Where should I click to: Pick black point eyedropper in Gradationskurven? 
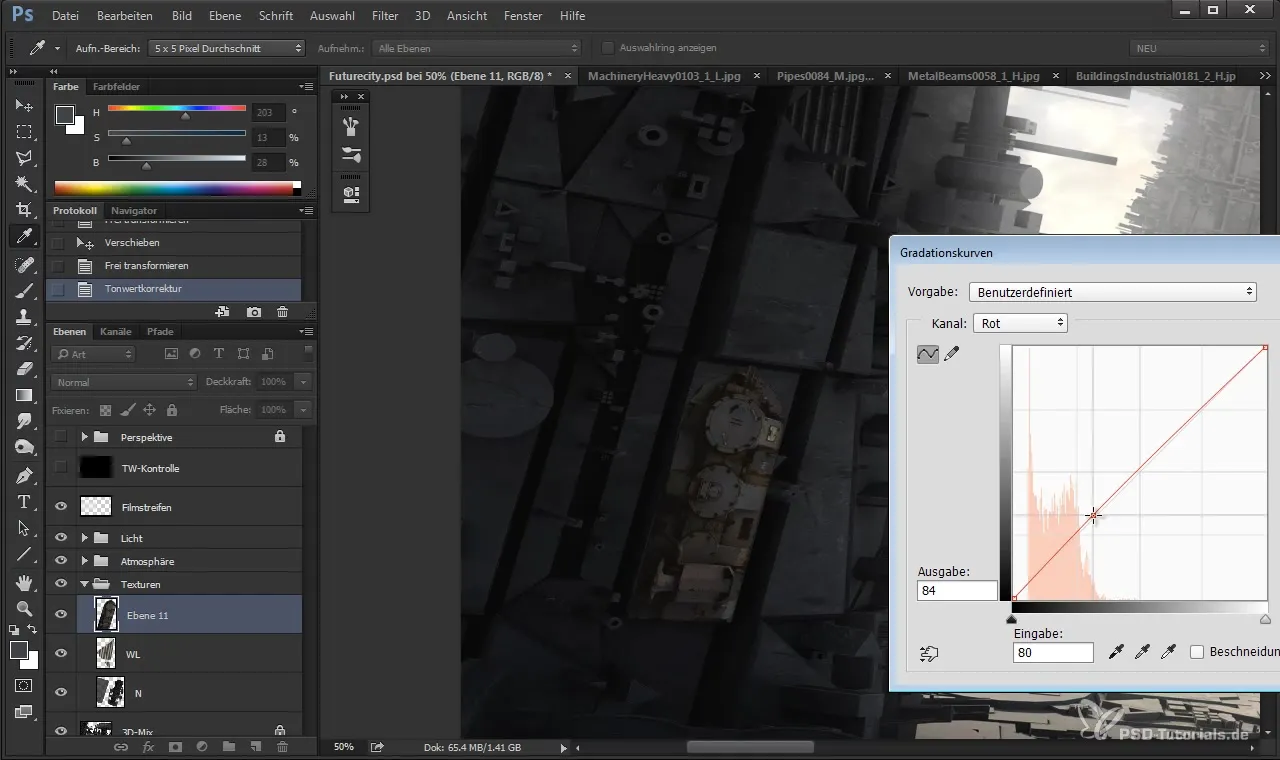coord(1118,652)
